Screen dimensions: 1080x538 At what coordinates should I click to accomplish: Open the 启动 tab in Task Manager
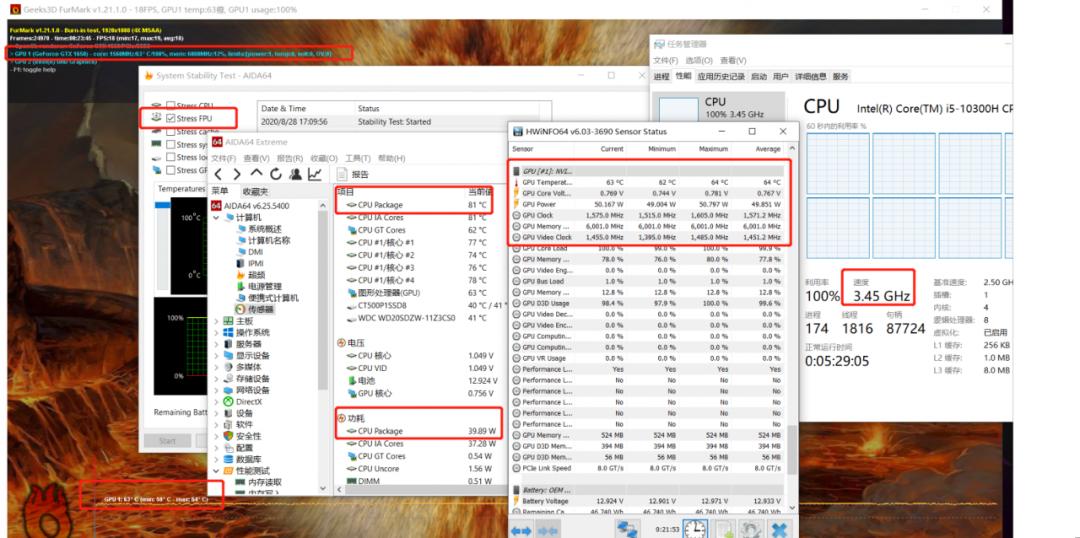point(758,76)
